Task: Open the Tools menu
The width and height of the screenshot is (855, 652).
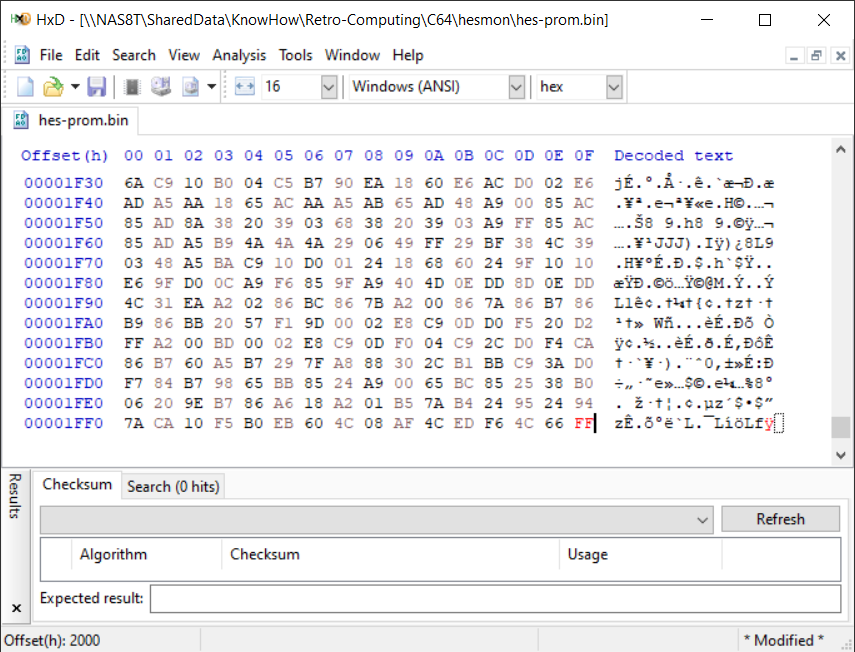Action: click(295, 55)
